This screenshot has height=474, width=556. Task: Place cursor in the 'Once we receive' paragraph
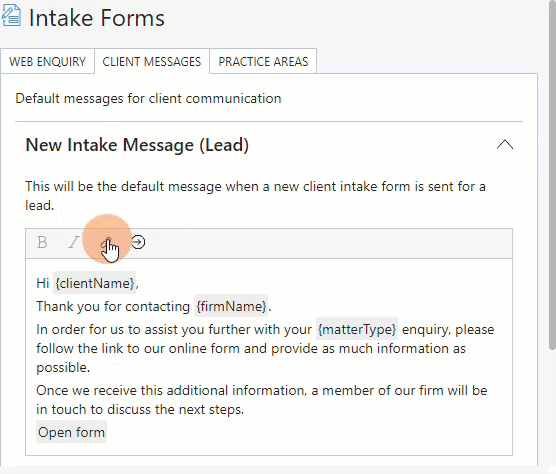click(x=262, y=400)
